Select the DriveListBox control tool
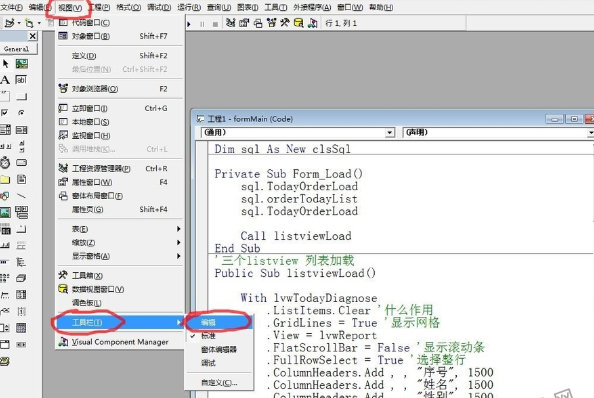The image size is (594, 398). (21, 163)
